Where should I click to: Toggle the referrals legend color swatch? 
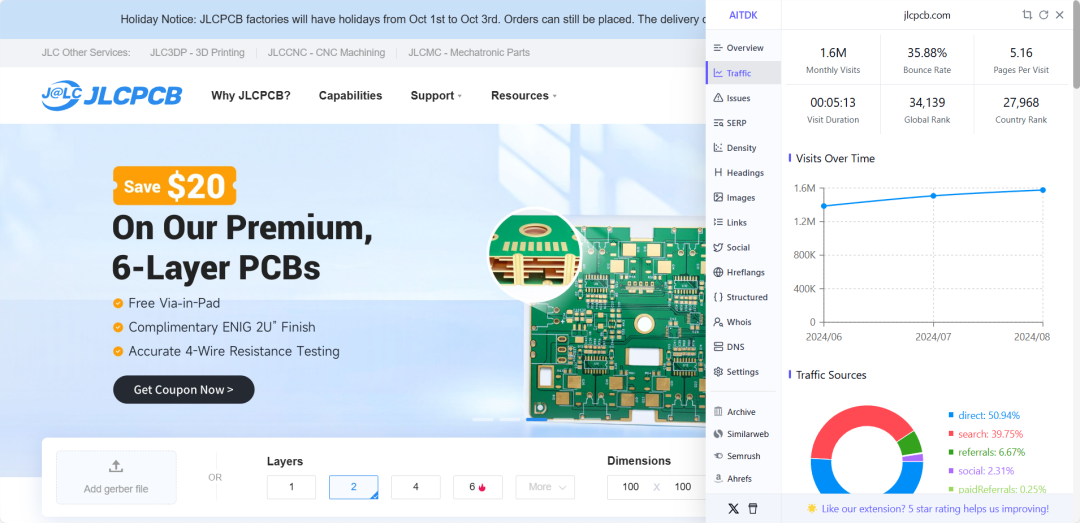[951, 453]
